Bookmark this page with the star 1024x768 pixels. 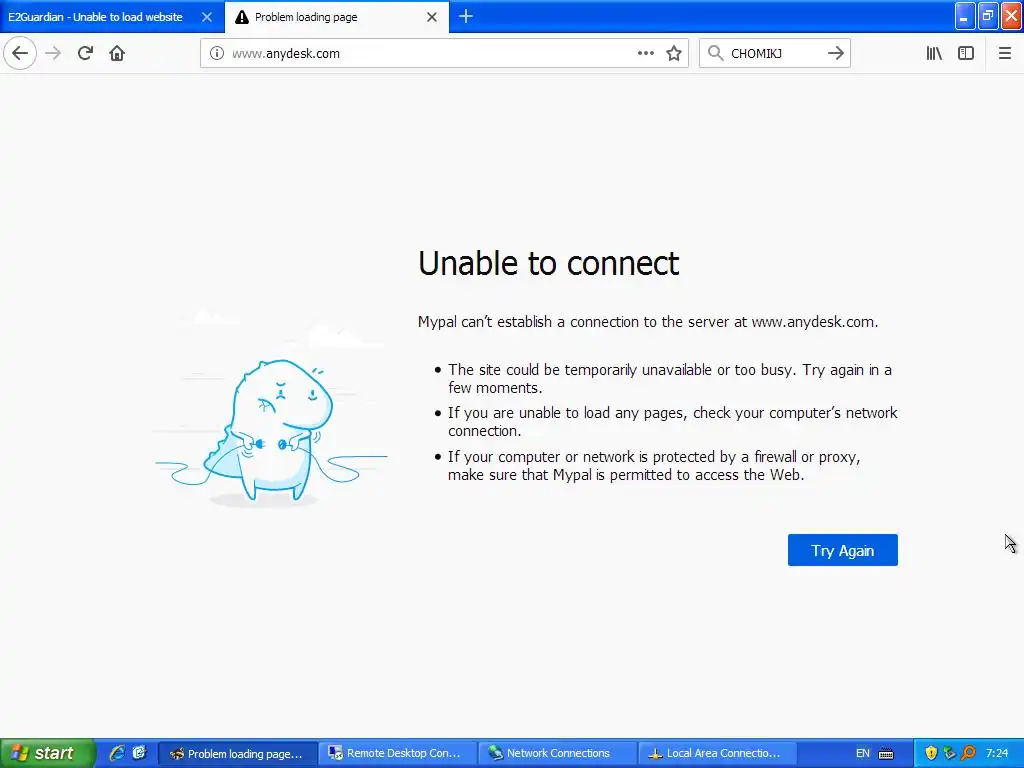click(674, 54)
